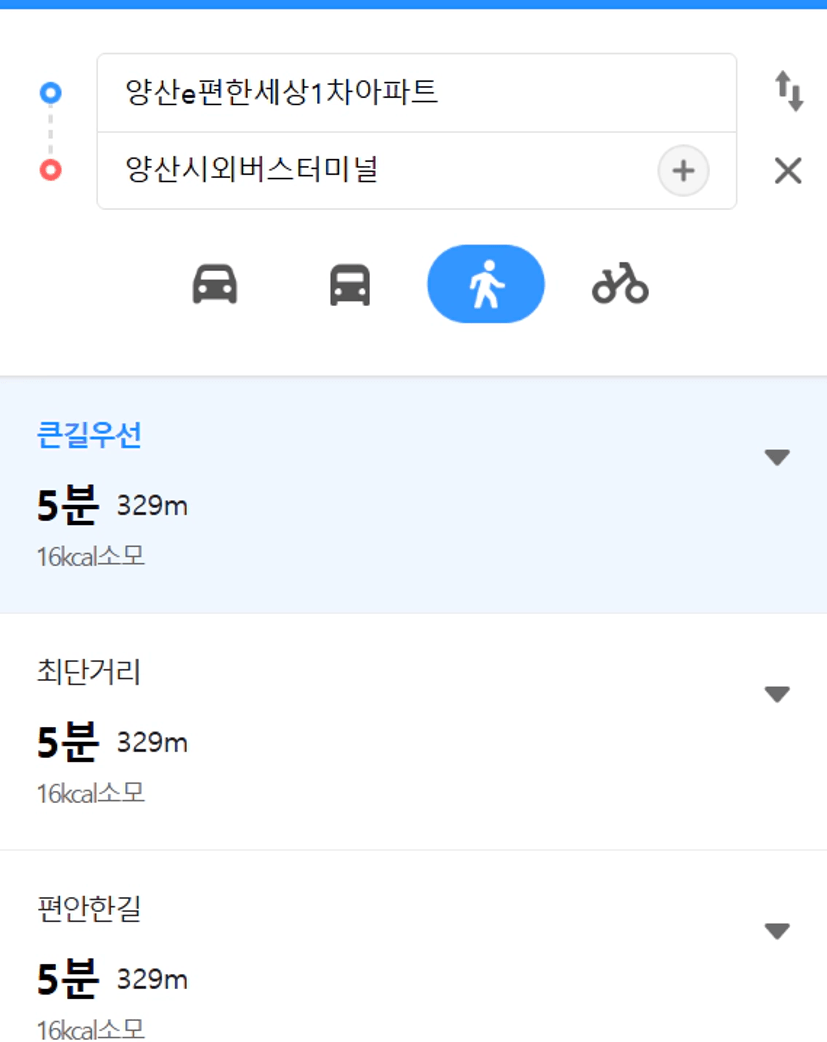Select the 최단거리 route option
827x1042 pixels.
pyautogui.click(x=414, y=732)
